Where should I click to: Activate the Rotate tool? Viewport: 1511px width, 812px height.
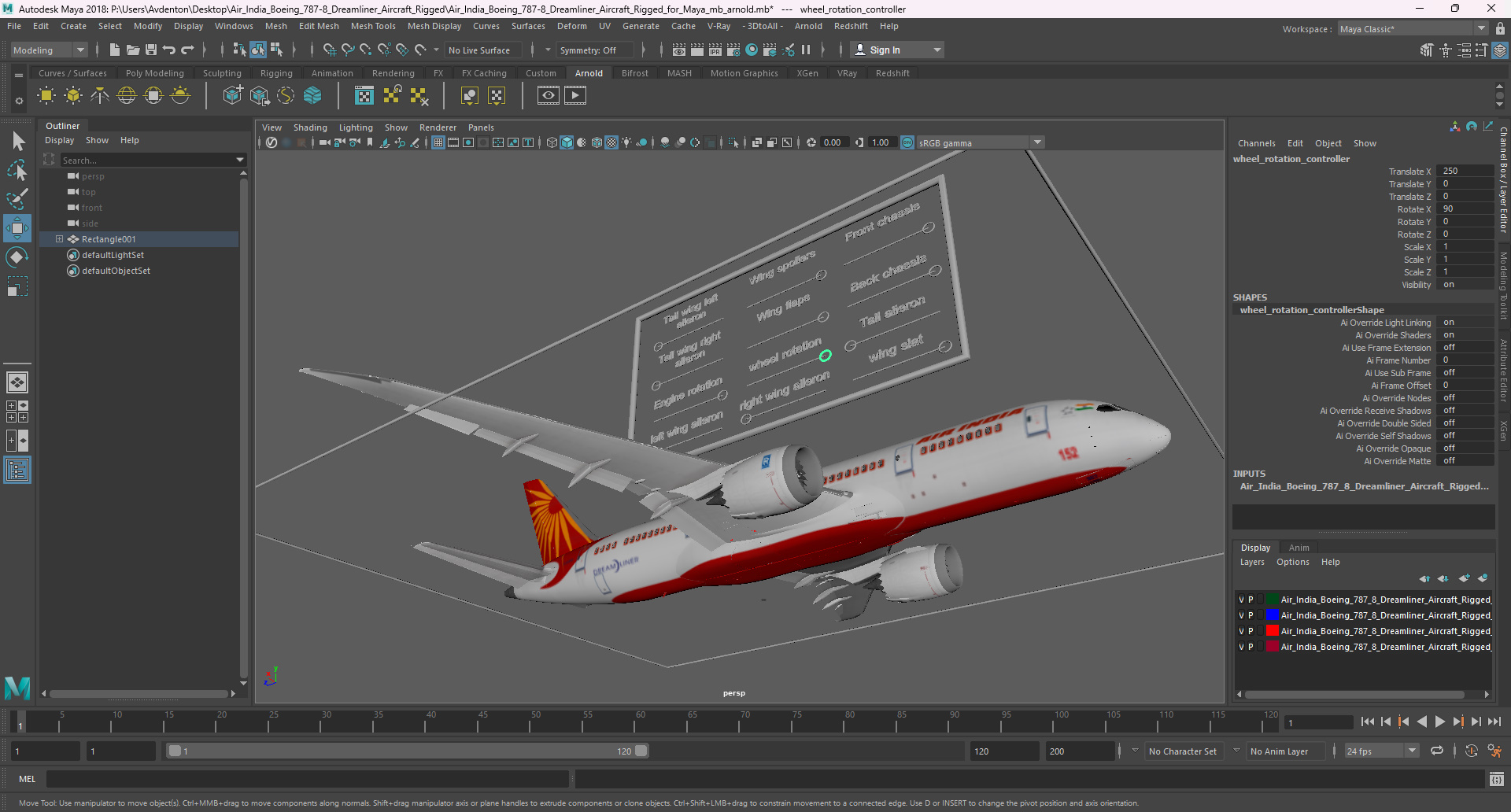click(17, 257)
